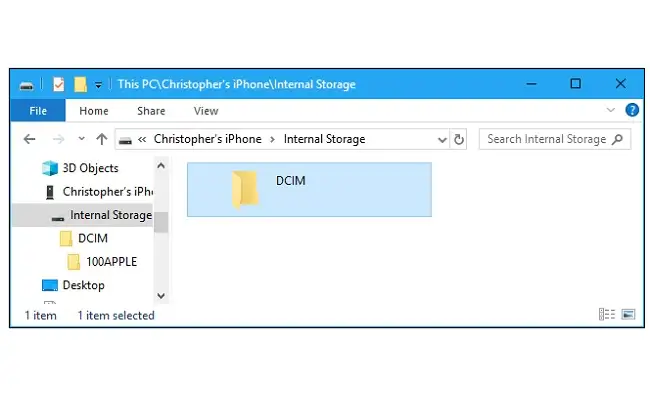Click the Properties icon in quick access toolbar

coord(58,84)
